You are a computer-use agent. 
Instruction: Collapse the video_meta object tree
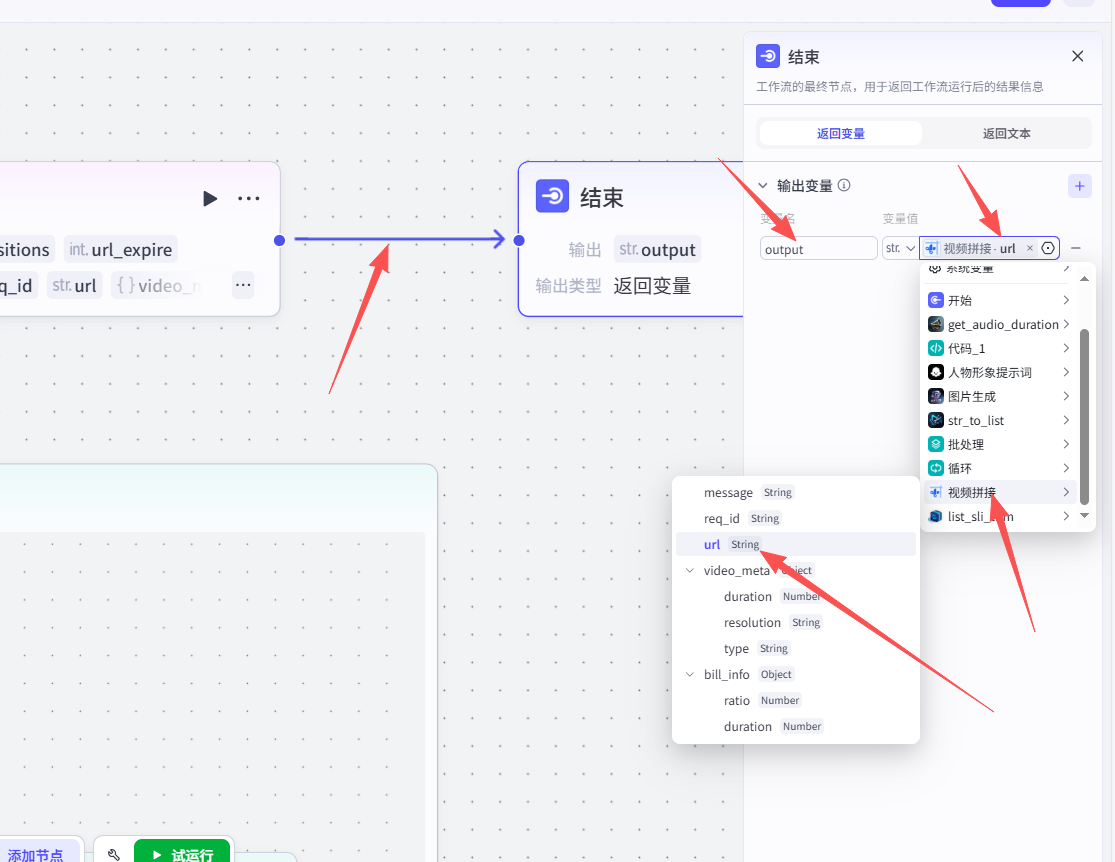coord(690,571)
